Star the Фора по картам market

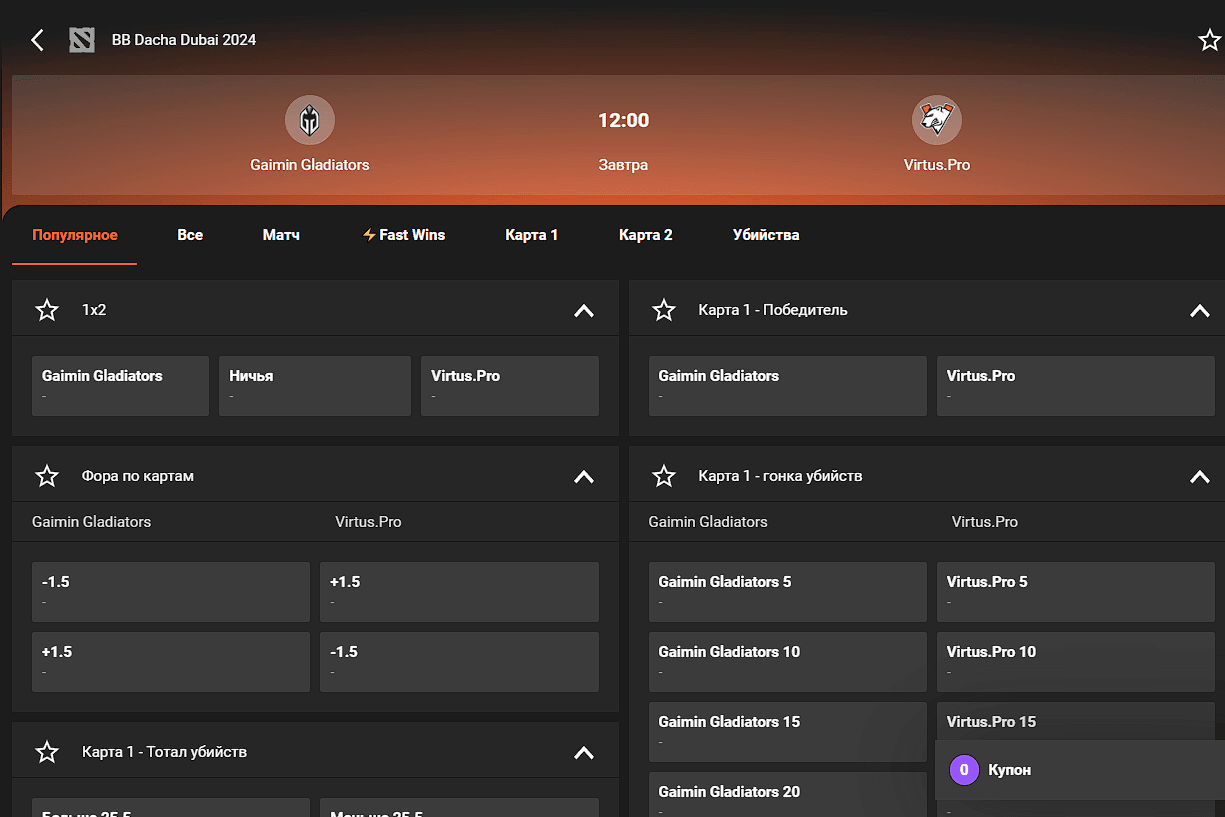[x=47, y=476]
